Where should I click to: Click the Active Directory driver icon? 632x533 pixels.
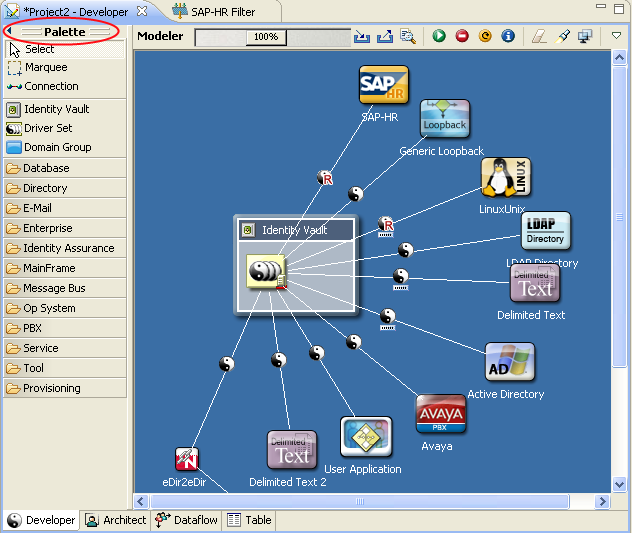pyautogui.click(x=510, y=362)
